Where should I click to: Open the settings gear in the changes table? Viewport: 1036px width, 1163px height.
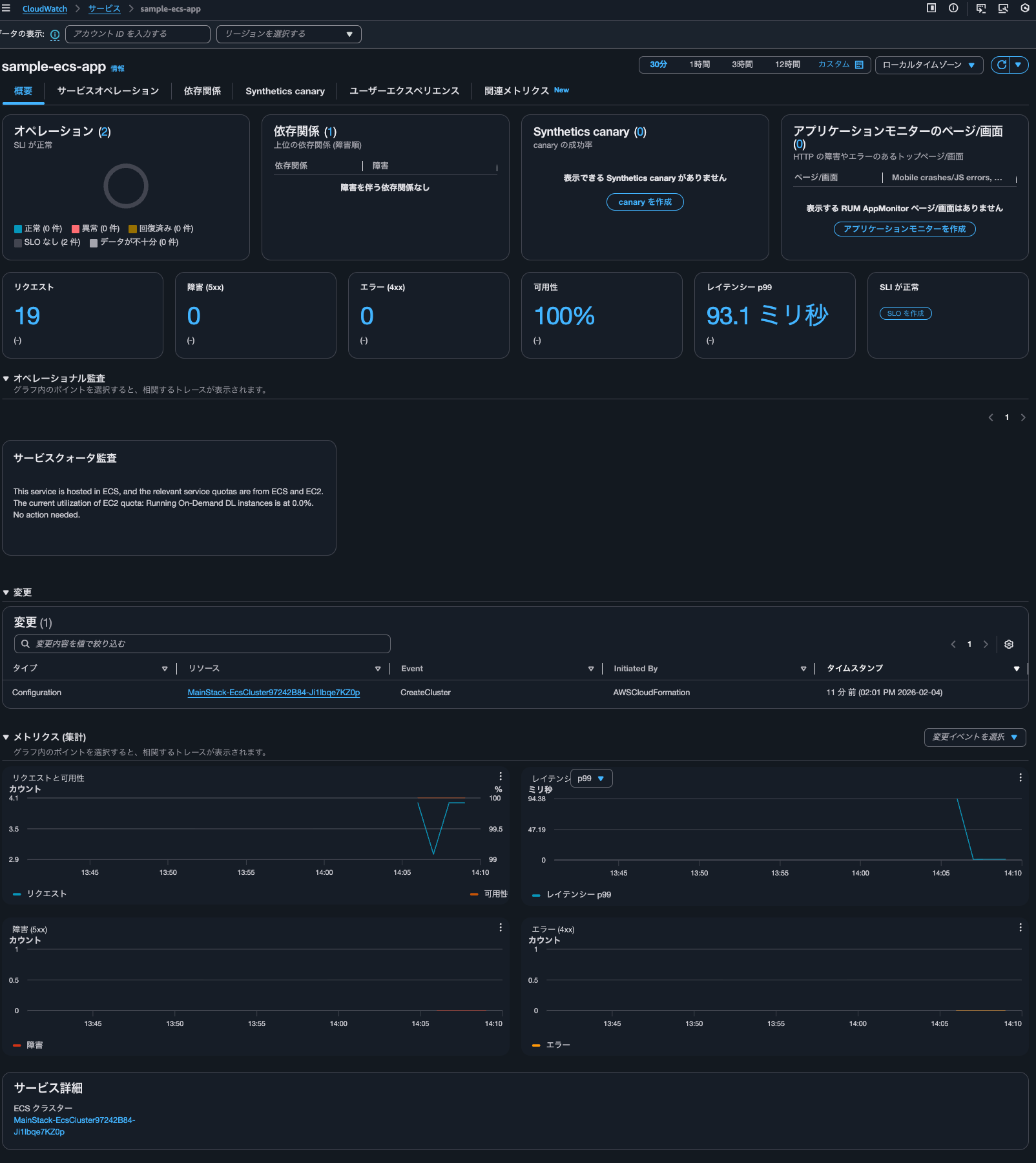1008,644
